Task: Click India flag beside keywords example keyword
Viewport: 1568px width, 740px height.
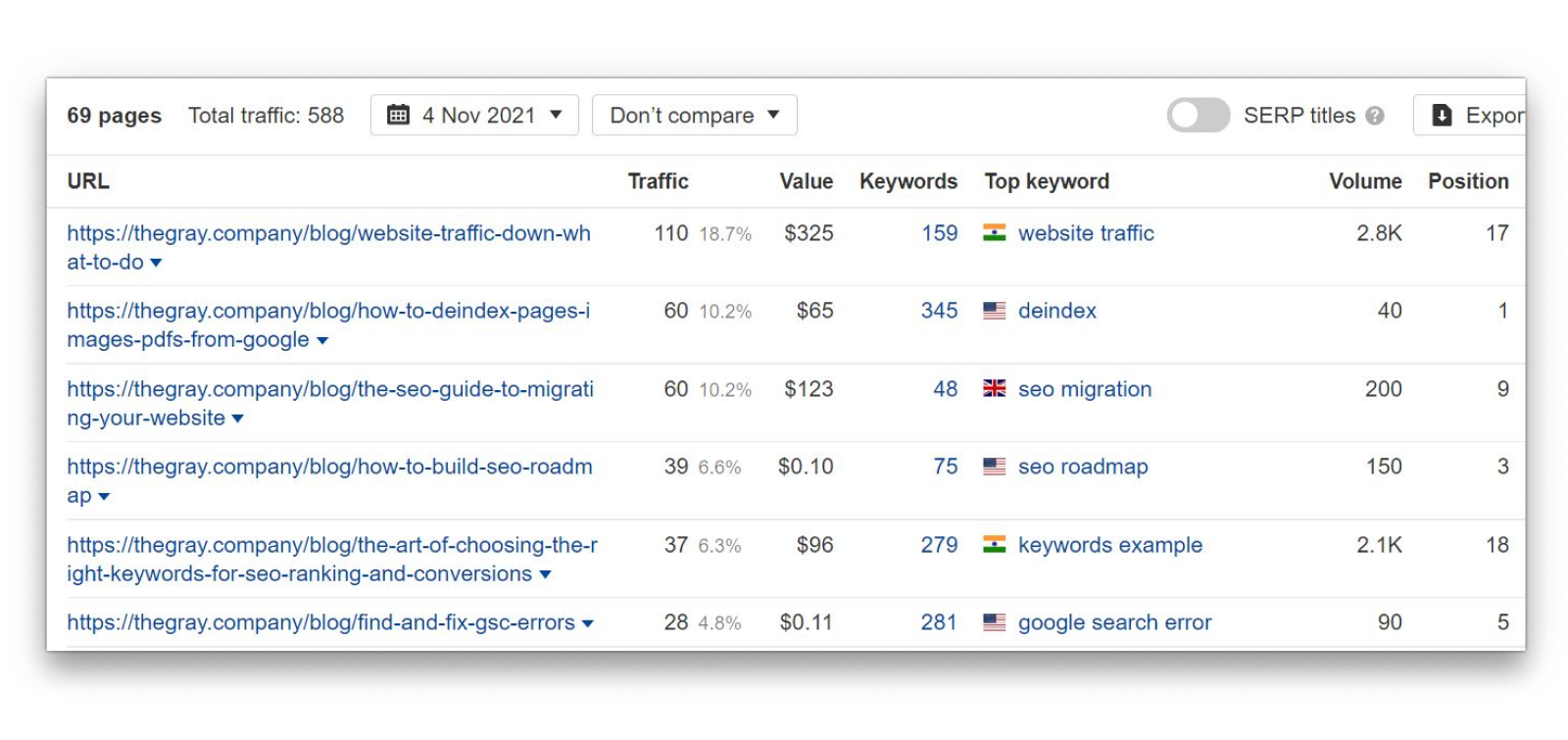Action: click(x=994, y=545)
